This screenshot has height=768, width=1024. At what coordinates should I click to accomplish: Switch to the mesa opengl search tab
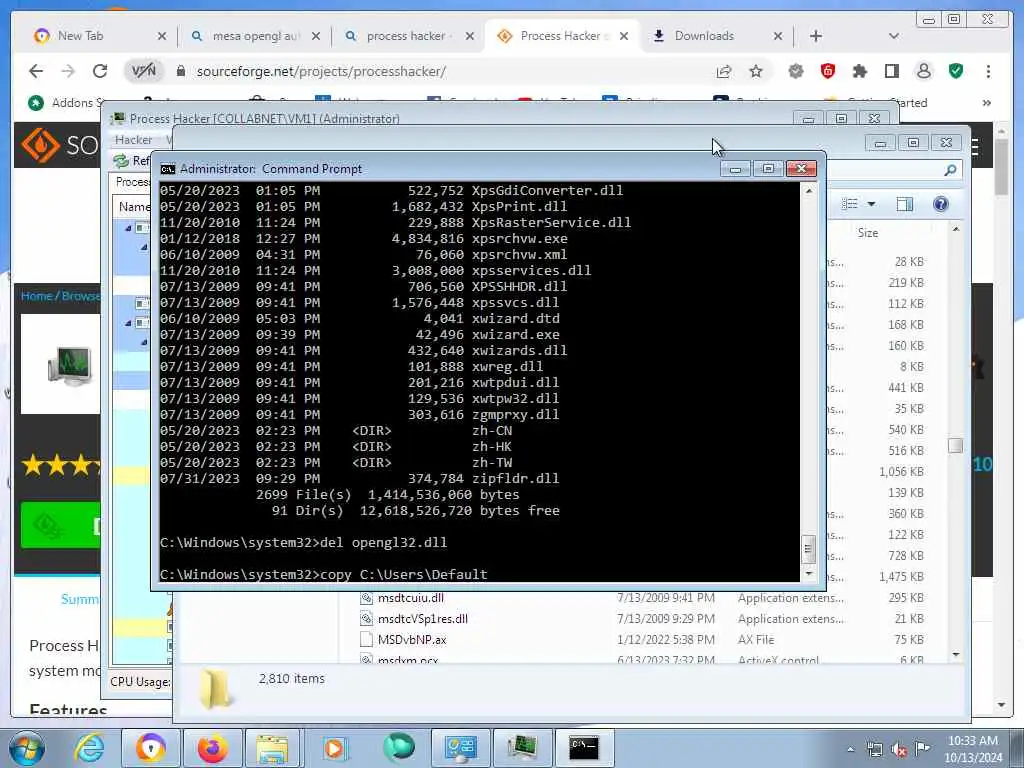255,36
